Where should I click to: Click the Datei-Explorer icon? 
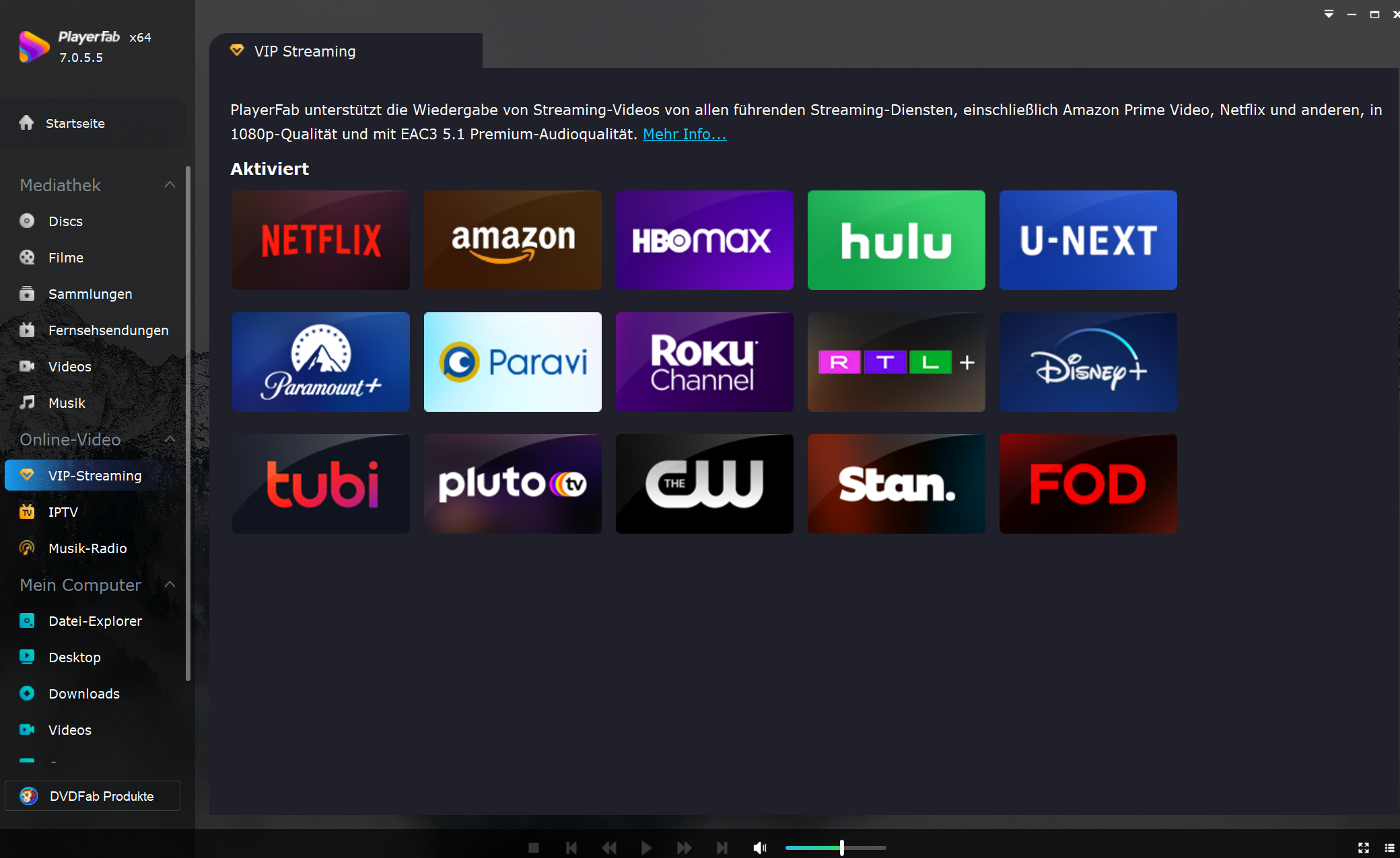click(x=27, y=620)
